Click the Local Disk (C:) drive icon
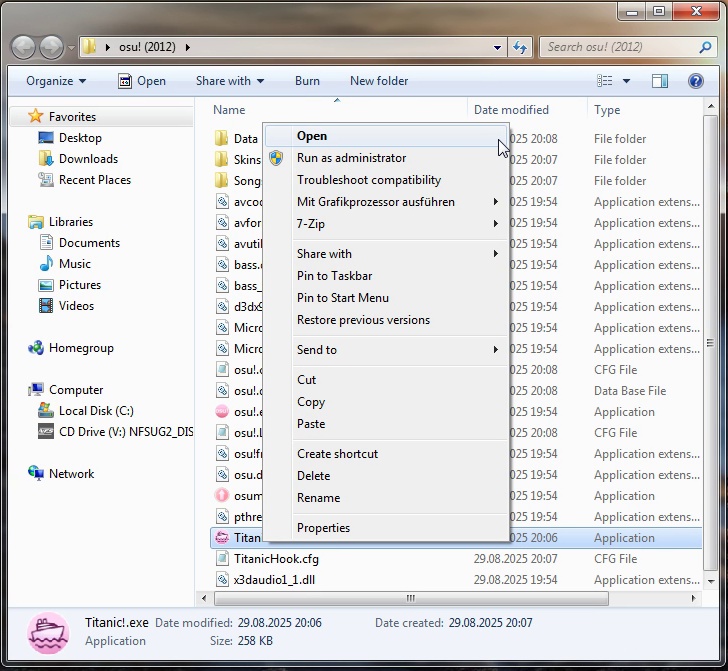Viewport: 728px width, 671px height. coord(46,410)
